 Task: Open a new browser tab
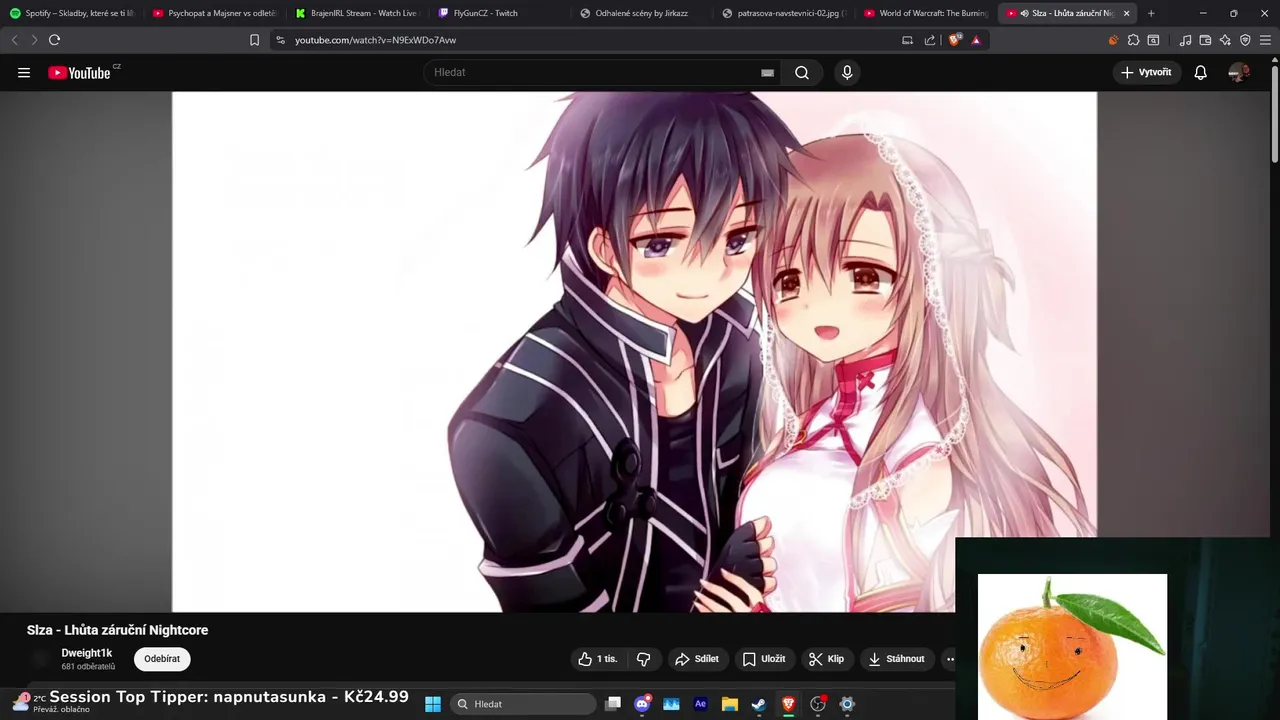pos(1151,13)
